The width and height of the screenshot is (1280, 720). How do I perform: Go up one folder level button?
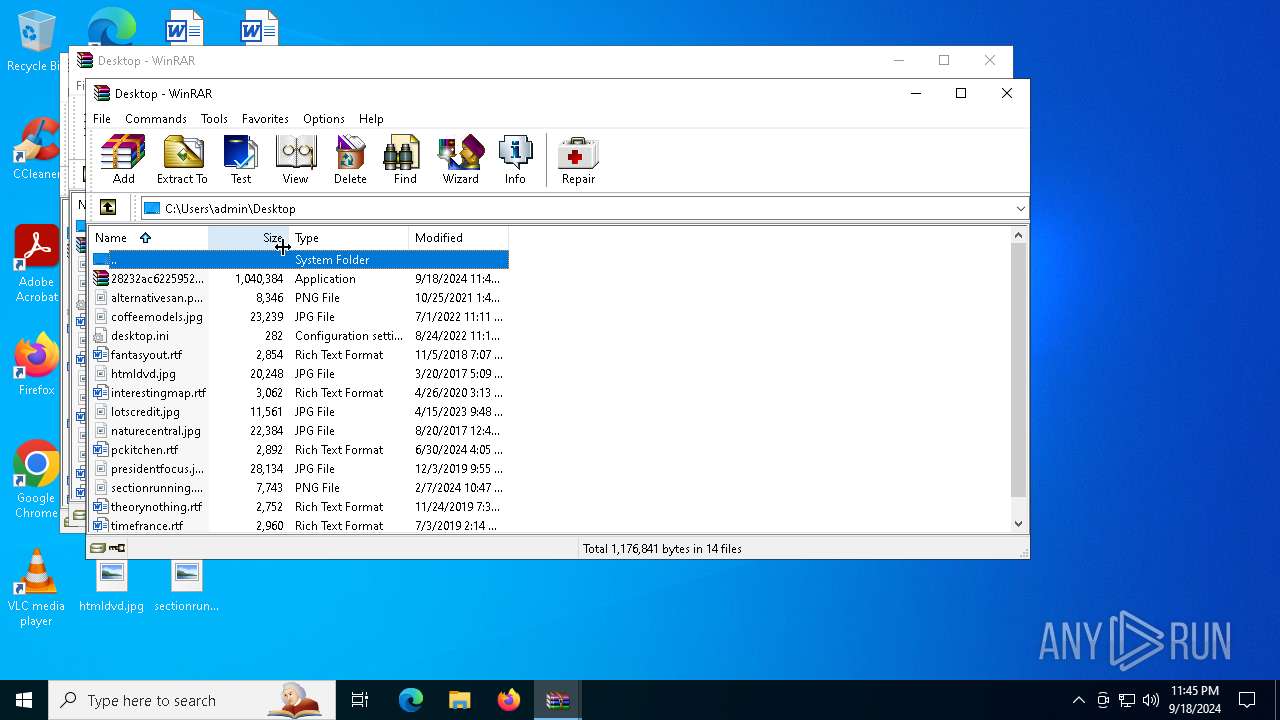tap(108, 208)
